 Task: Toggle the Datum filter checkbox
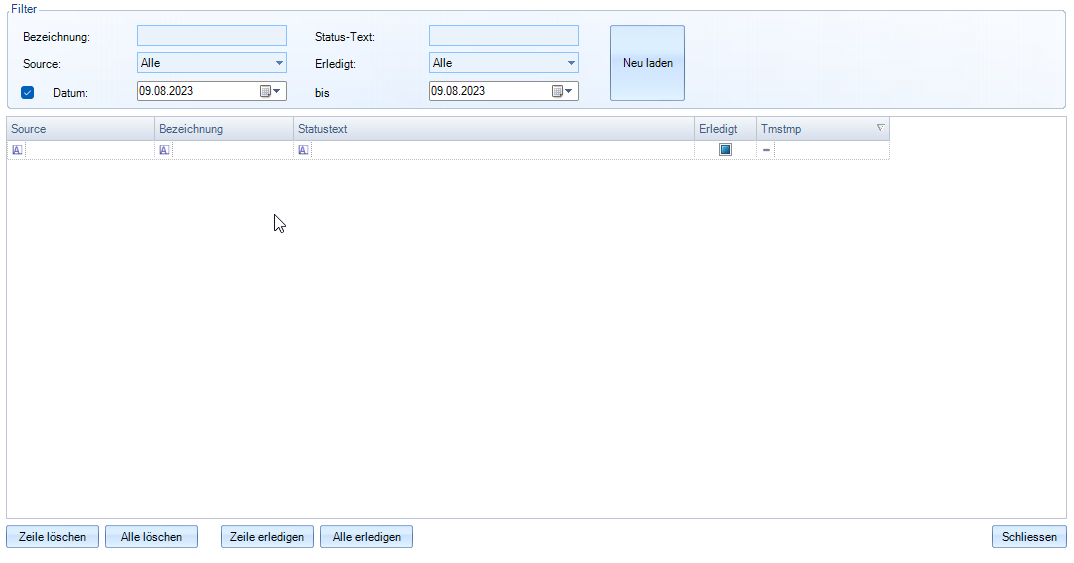pos(28,92)
